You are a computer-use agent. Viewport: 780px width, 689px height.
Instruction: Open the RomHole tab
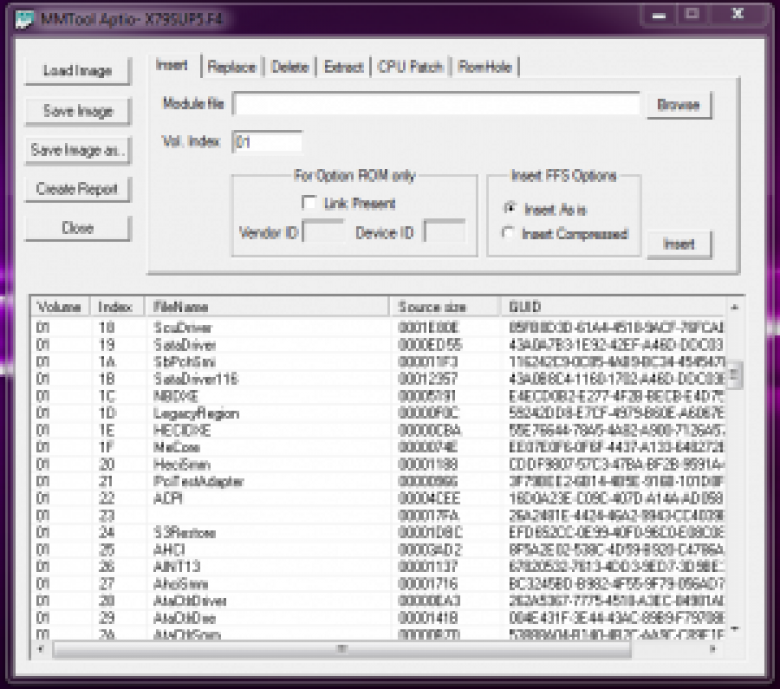pyautogui.click(x=485, y=67)
